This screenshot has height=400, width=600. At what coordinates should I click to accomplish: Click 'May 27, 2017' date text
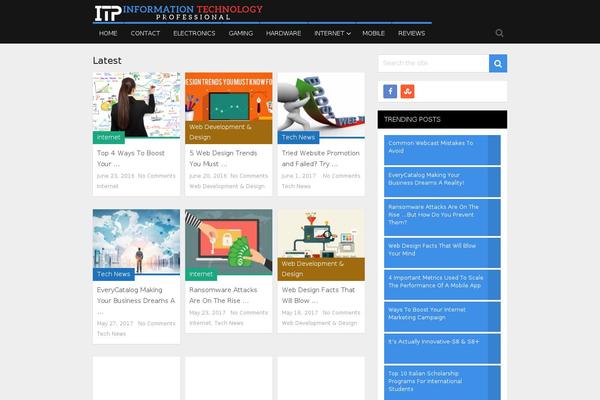[115, 323]
